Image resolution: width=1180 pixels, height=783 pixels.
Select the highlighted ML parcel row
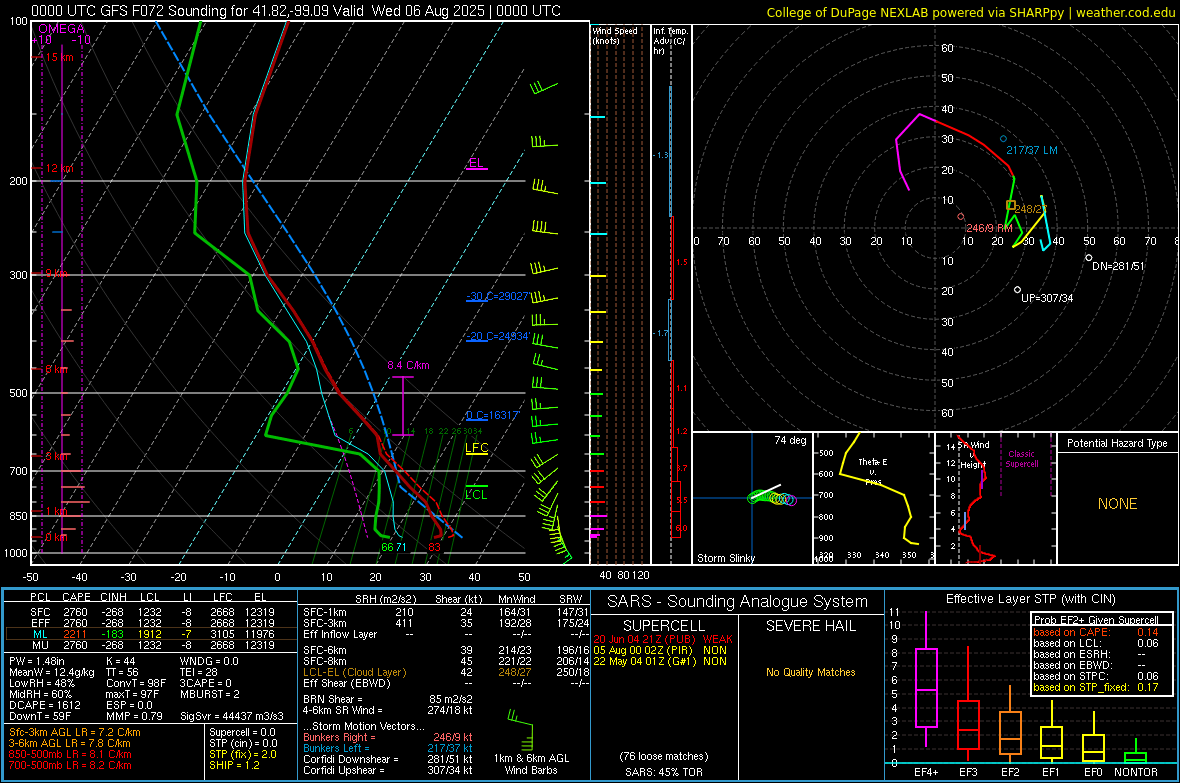(x=151, y=634)
